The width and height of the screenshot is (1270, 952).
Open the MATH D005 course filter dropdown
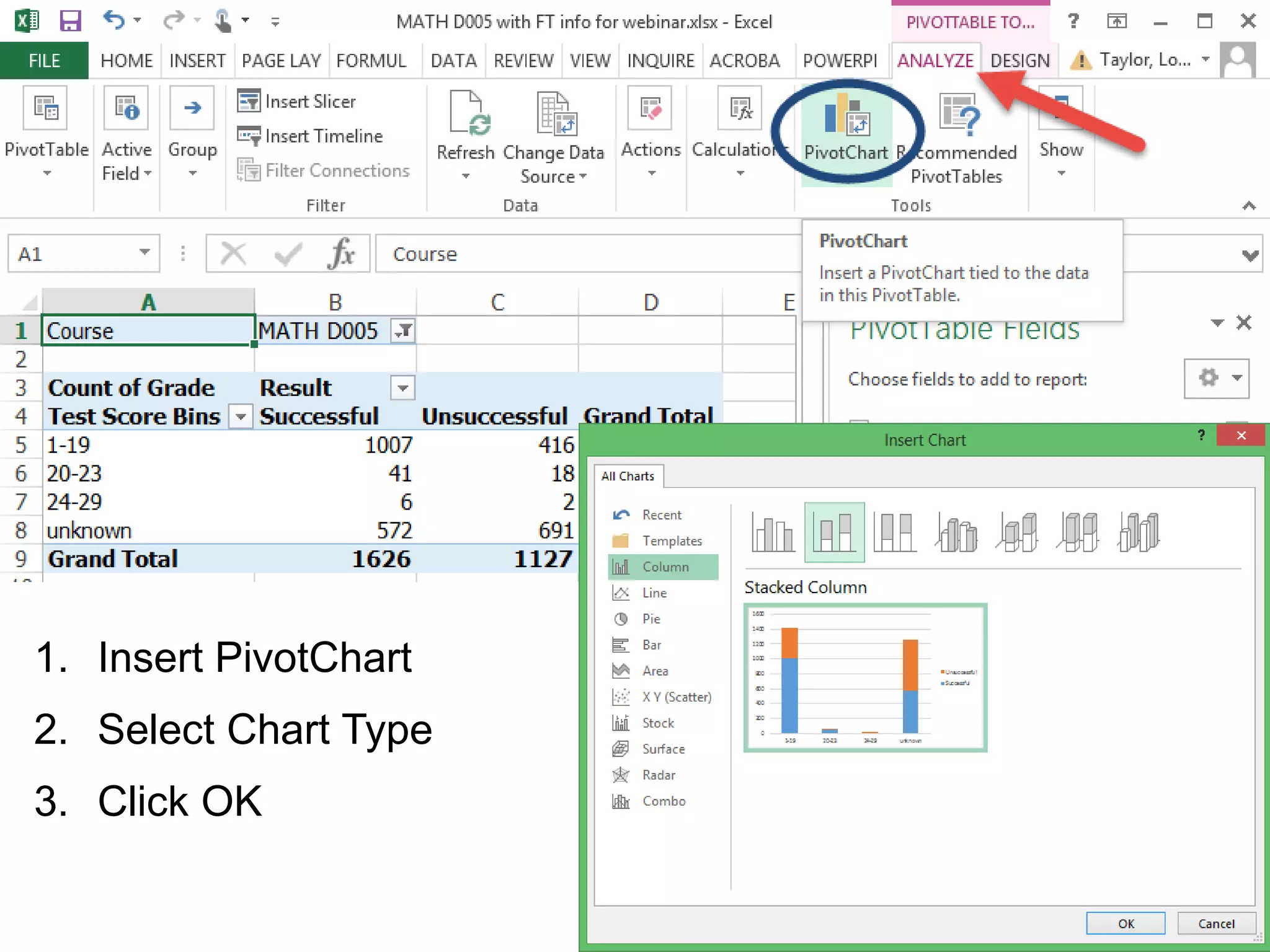(x=403, y=331)
